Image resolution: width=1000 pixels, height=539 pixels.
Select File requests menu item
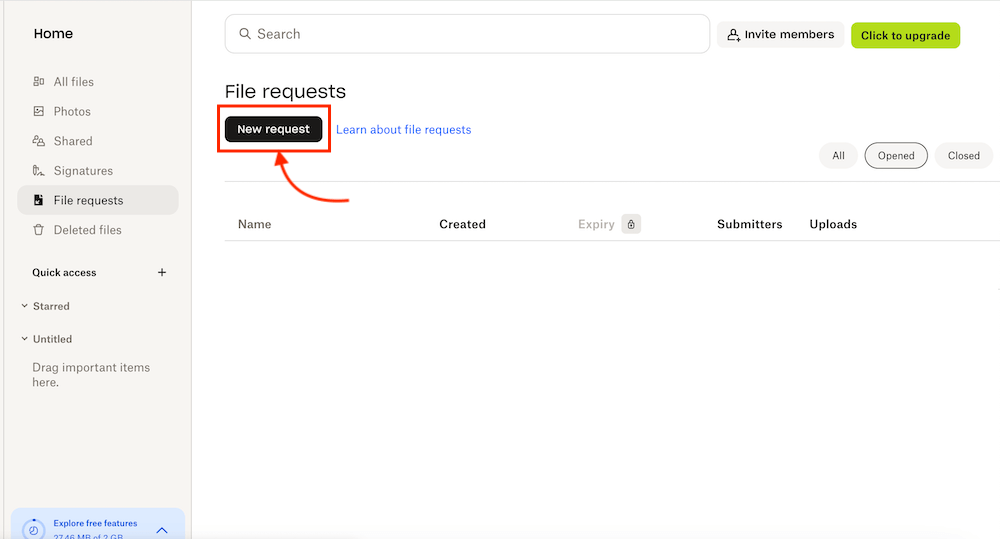coord(98,200)
